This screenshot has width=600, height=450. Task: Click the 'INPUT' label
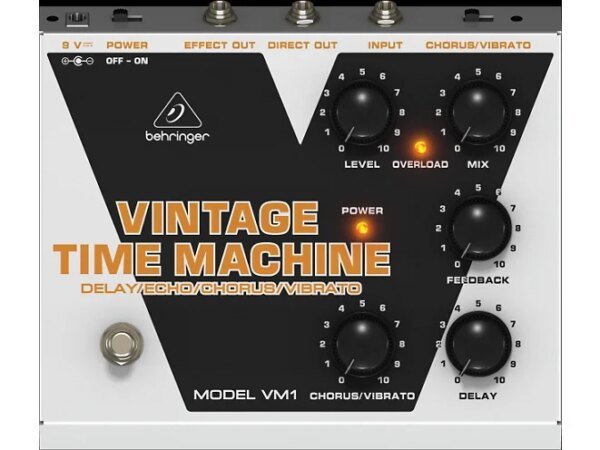coord(385,45)
